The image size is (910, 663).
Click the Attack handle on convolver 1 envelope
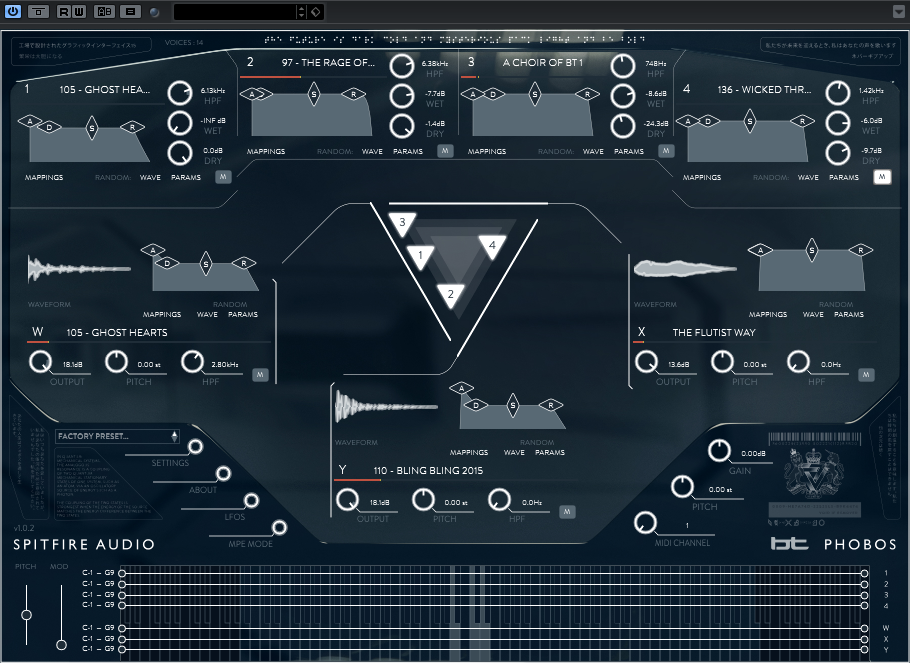[x=29, y=121]
